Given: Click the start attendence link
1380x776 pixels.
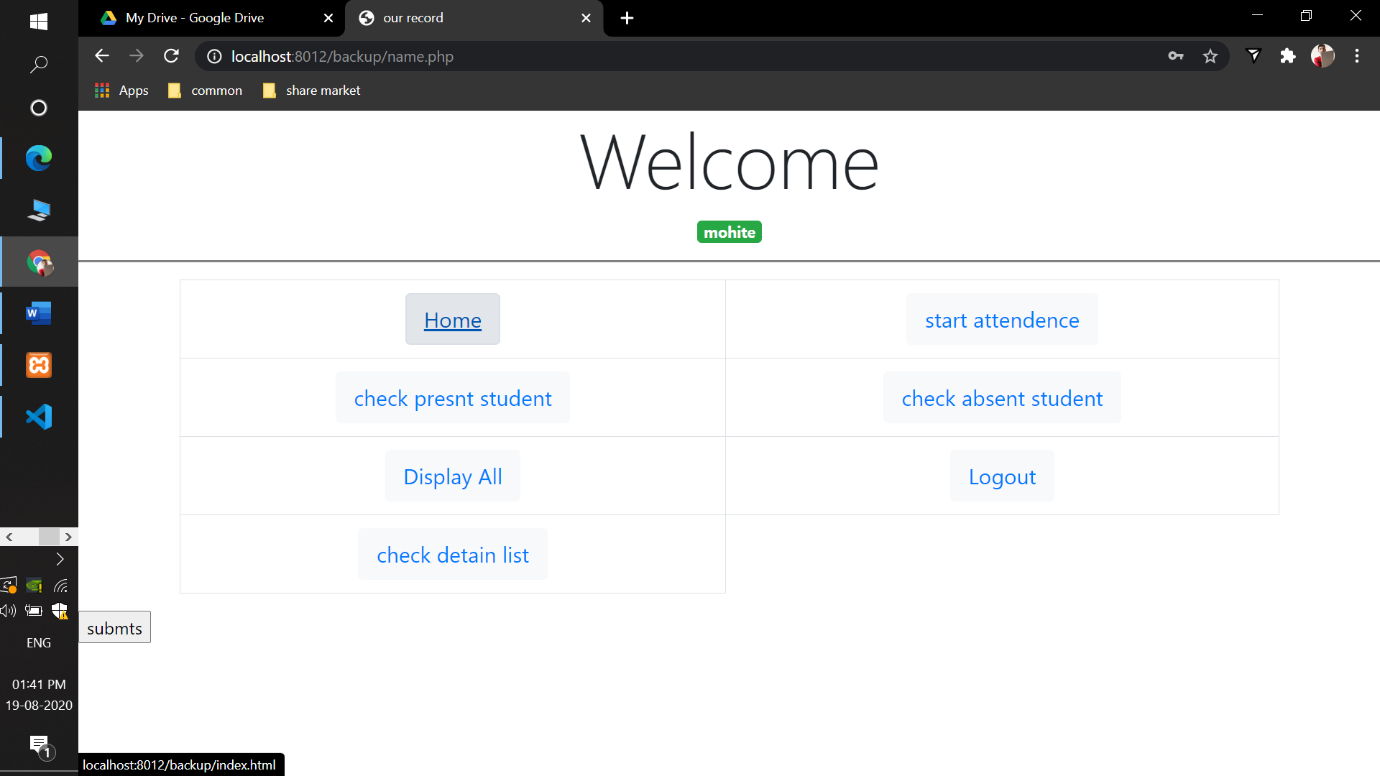Looking at the screenshot, I should point(1001,319).
